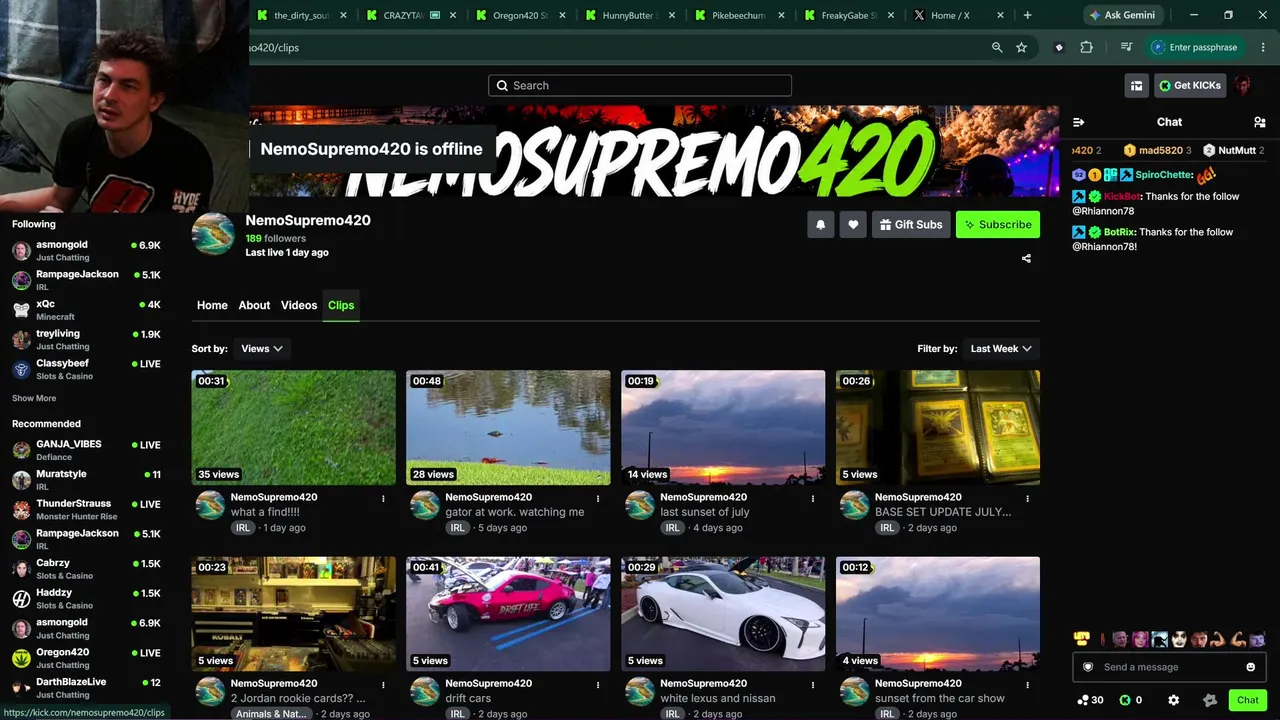This screenshot has width=1280, height=720.
Task: Open options for 'drift cars' clip
Action: 598,684
